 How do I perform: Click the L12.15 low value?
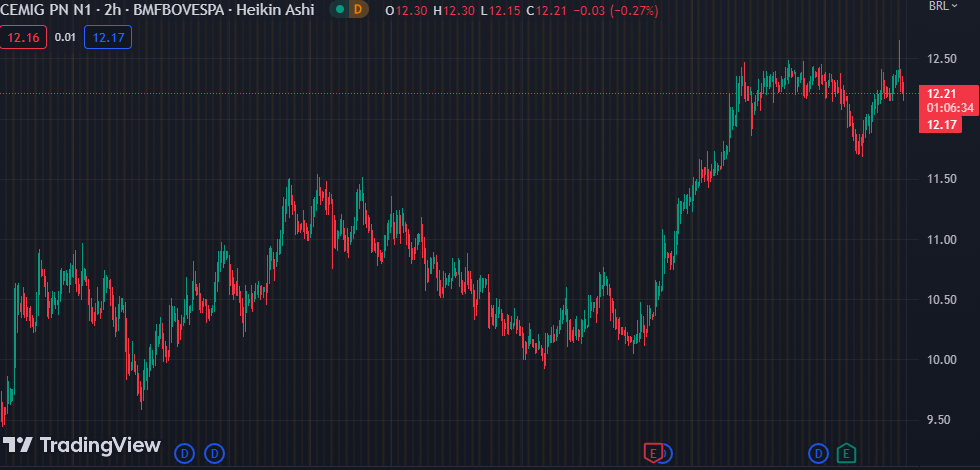[502, 10]
